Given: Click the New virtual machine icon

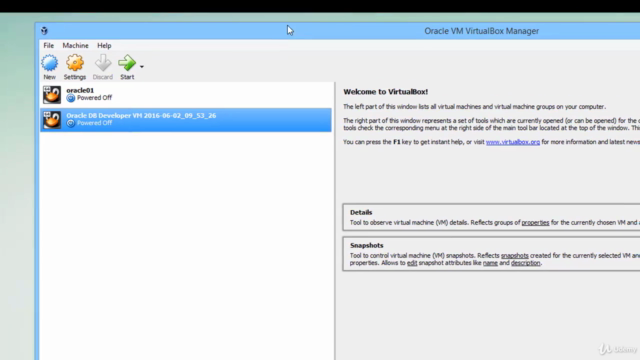Looking at the screenshot, I should 49,63.
